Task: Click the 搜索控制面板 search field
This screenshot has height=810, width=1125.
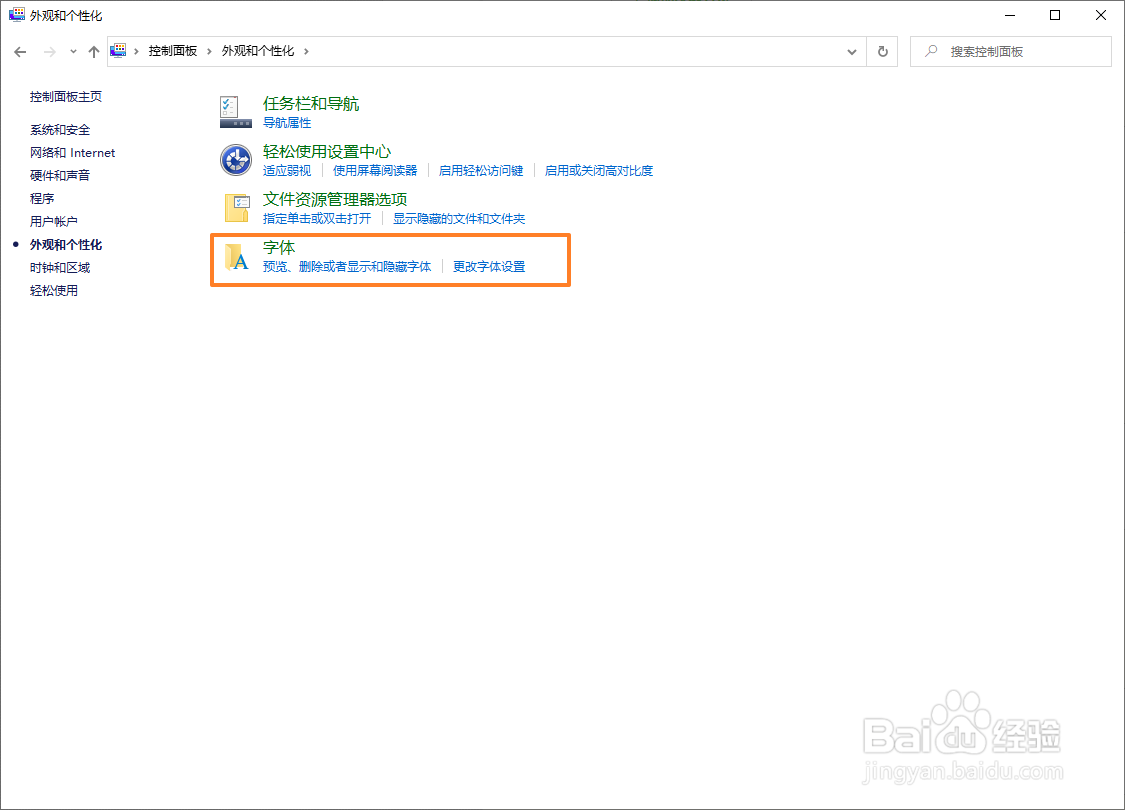Action: click(x=1010, y=51)
